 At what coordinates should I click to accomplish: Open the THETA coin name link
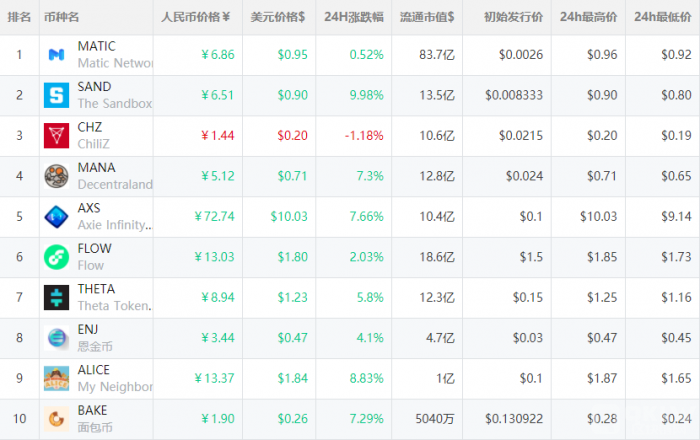point(96,289)
